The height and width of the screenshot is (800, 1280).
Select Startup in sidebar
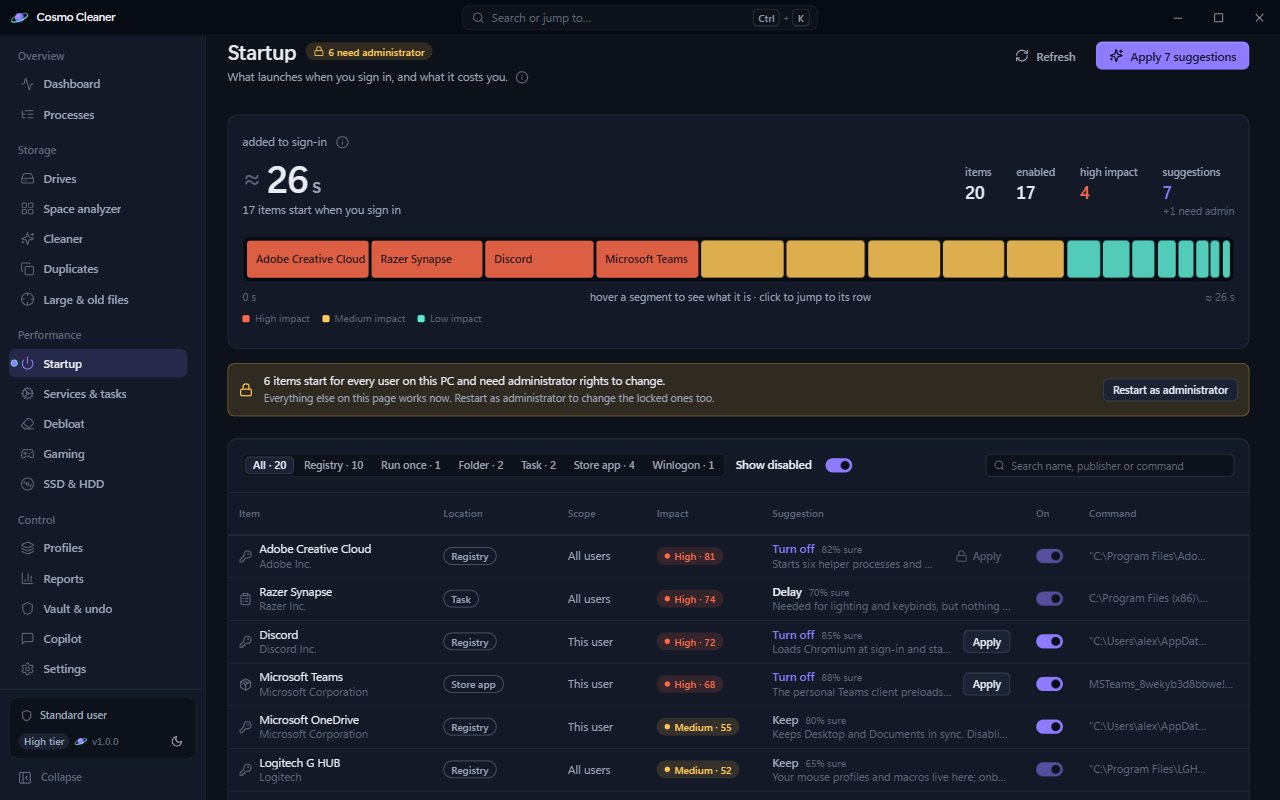pos(98,364)
